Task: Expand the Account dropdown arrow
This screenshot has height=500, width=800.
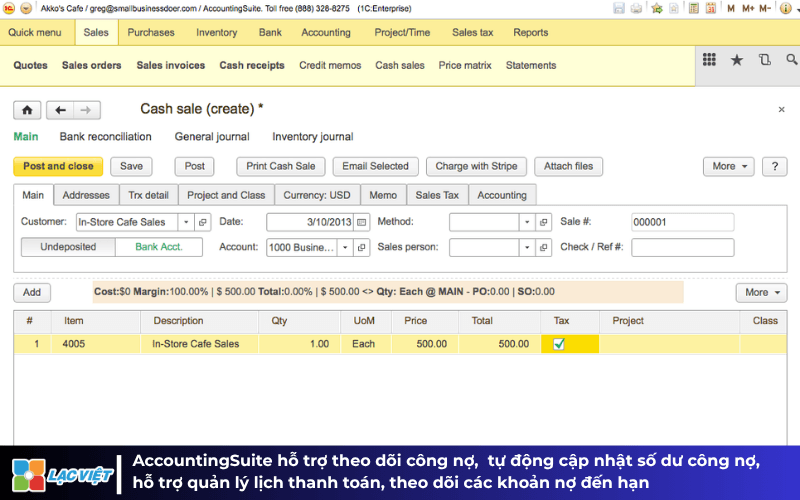Action: coord(345,247)
